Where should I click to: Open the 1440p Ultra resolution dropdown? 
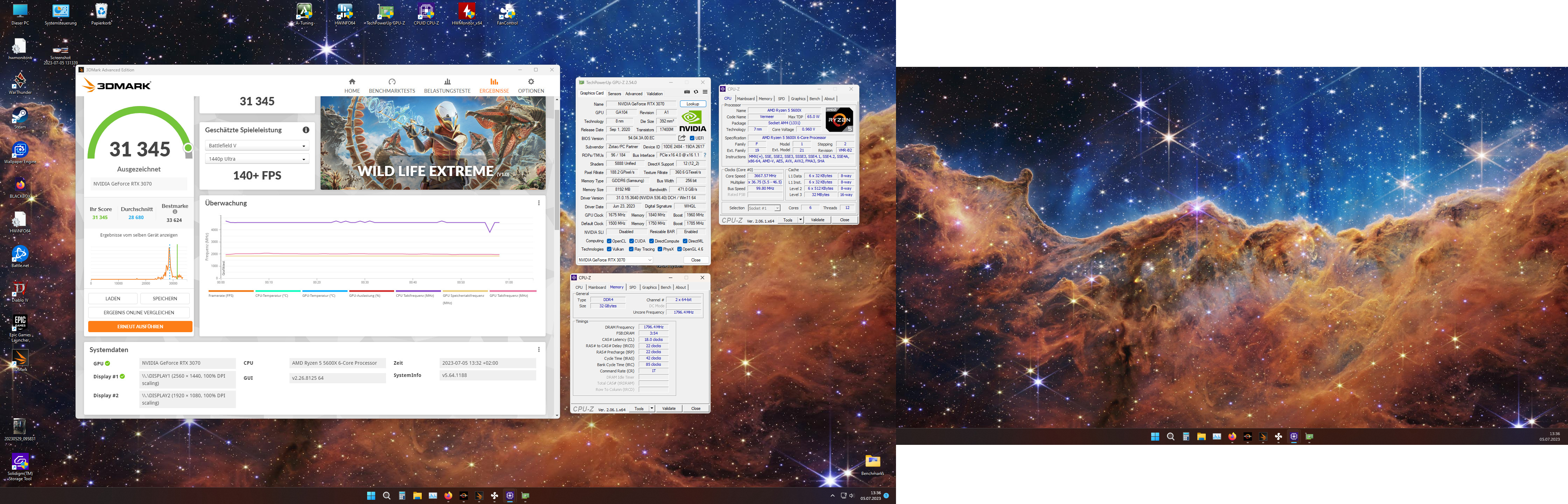257,159
